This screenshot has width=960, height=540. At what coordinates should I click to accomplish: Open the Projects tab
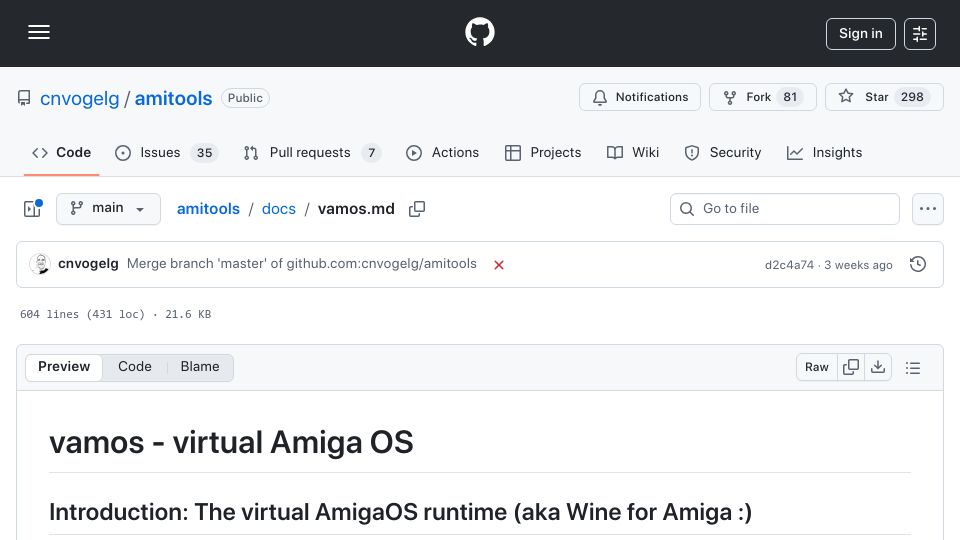pos(542,152)
